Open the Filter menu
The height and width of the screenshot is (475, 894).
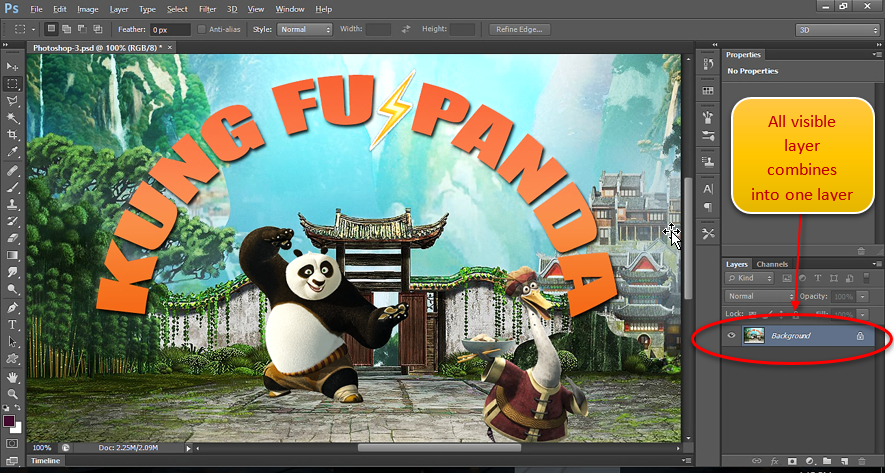pos(208,9)
